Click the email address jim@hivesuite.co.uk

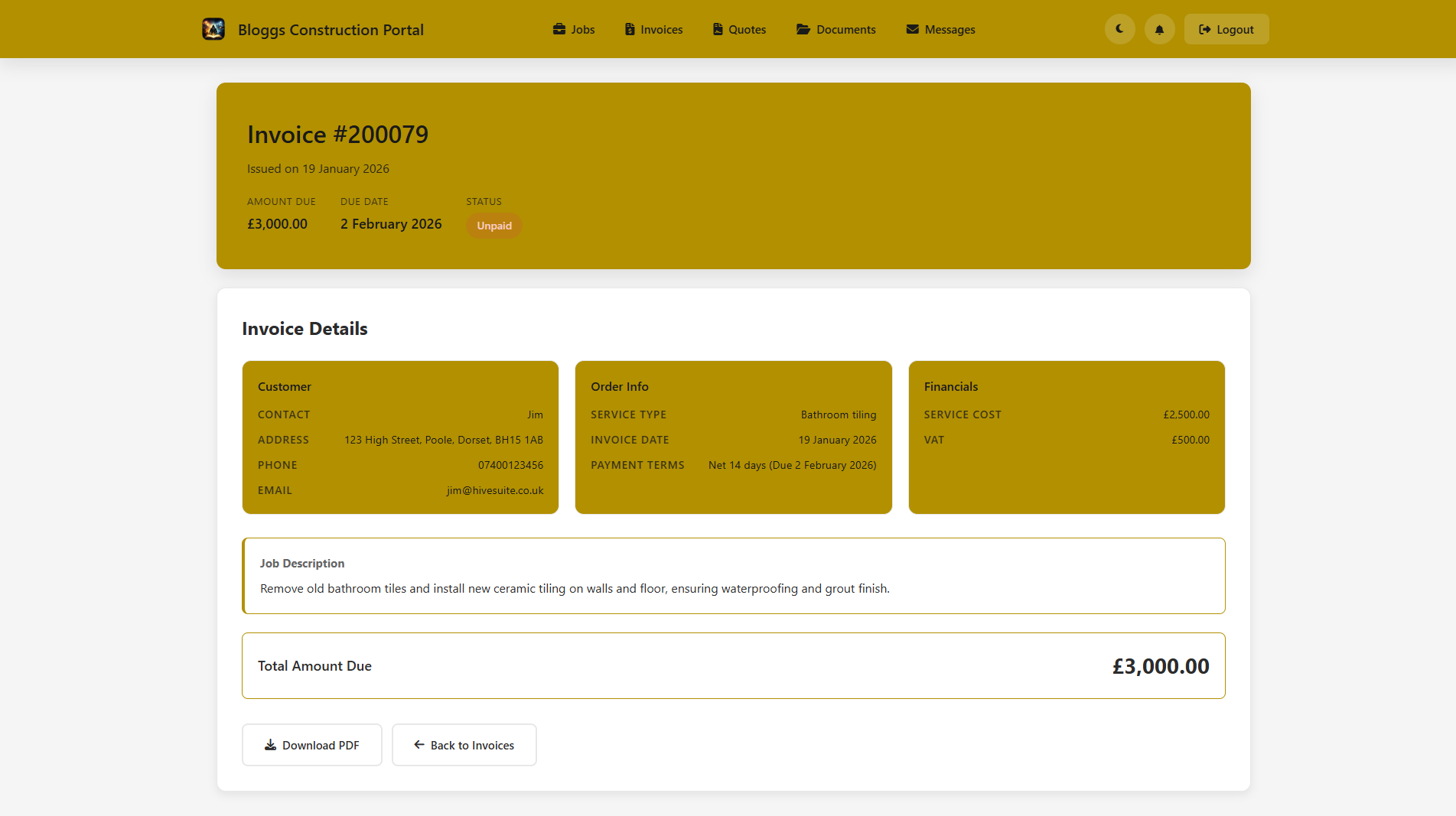[494, 490]
